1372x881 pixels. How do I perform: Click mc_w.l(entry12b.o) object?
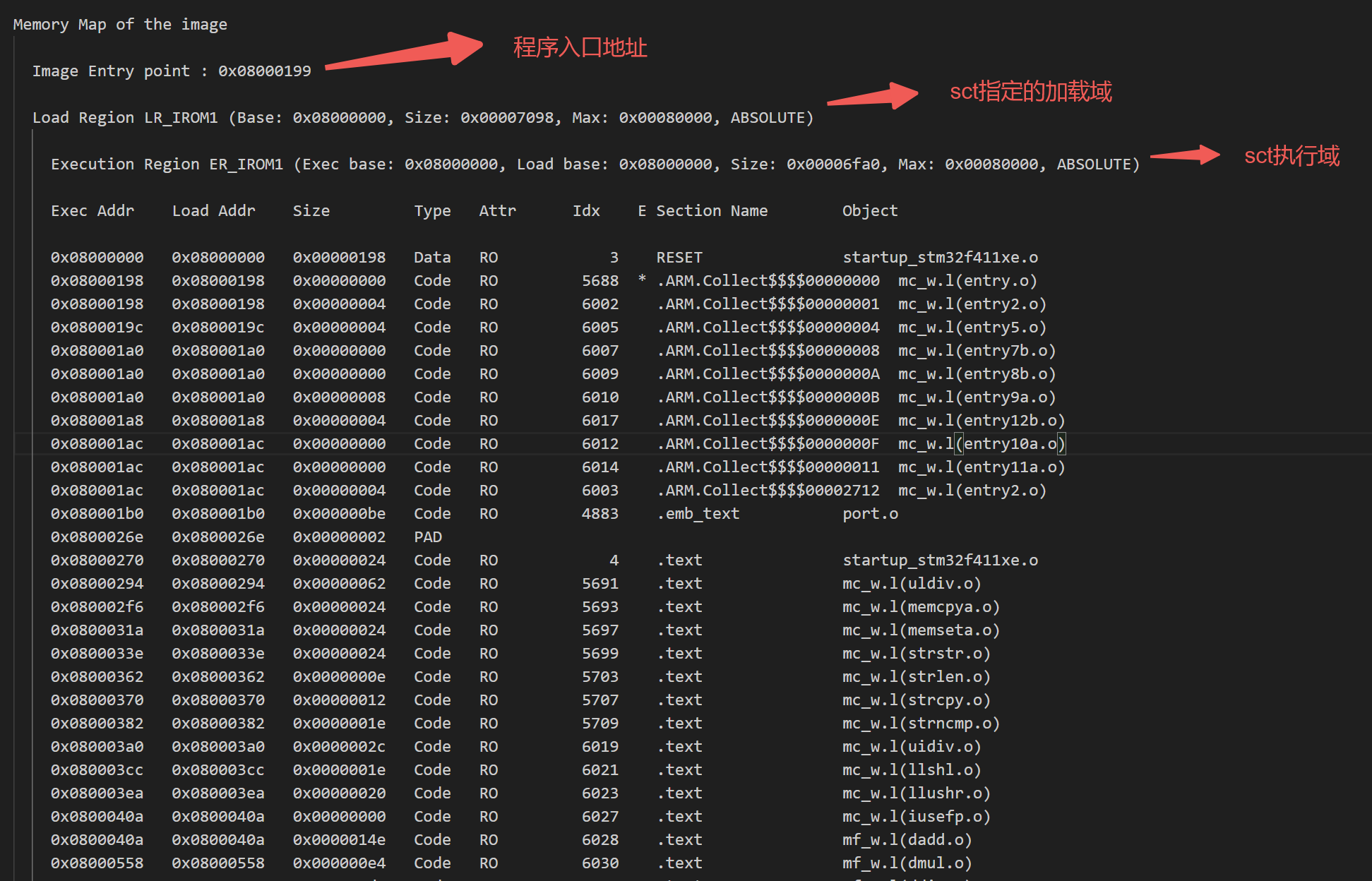click(x=982, y=421)
